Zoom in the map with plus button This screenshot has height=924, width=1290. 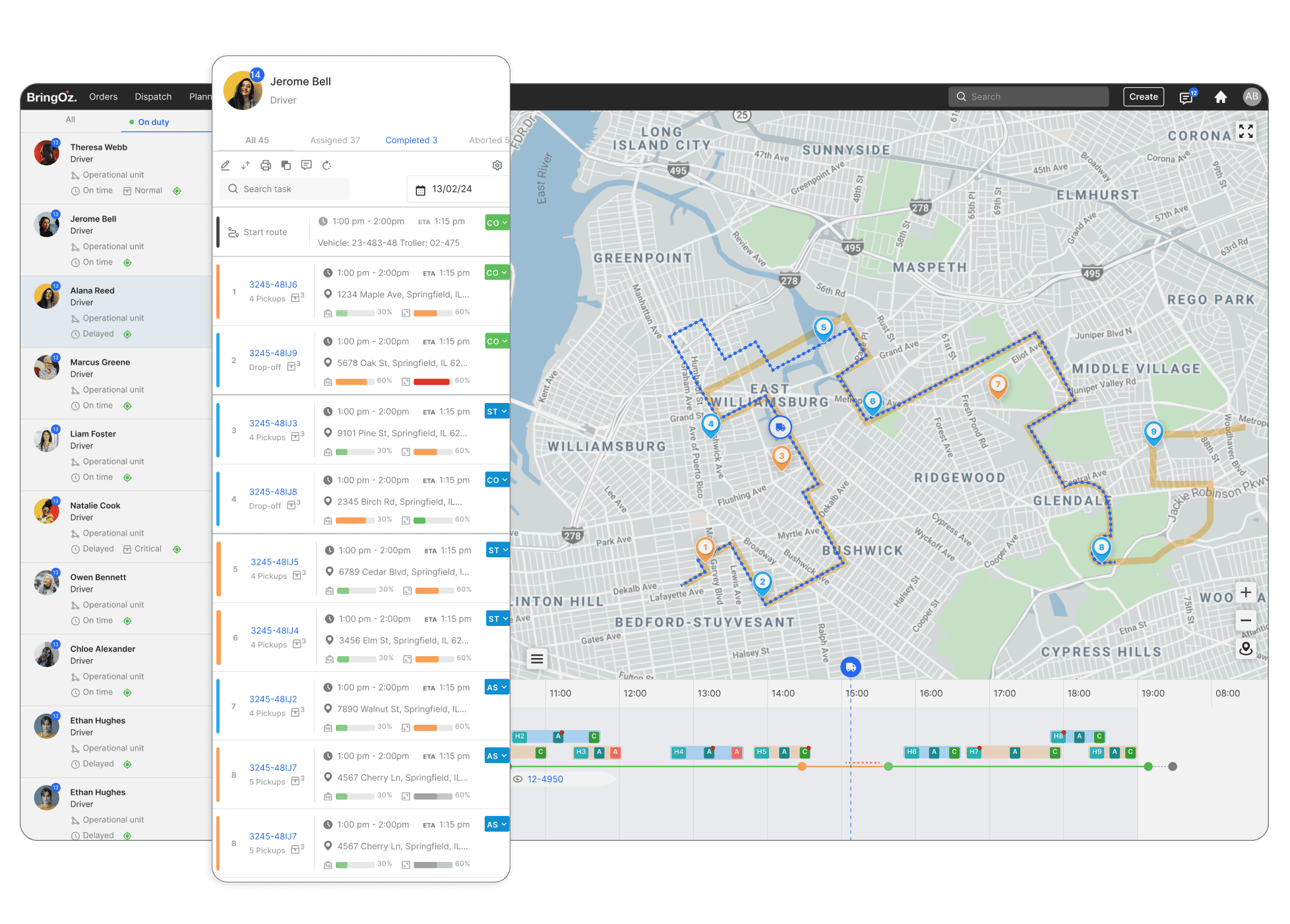(x=1246, y=592)
